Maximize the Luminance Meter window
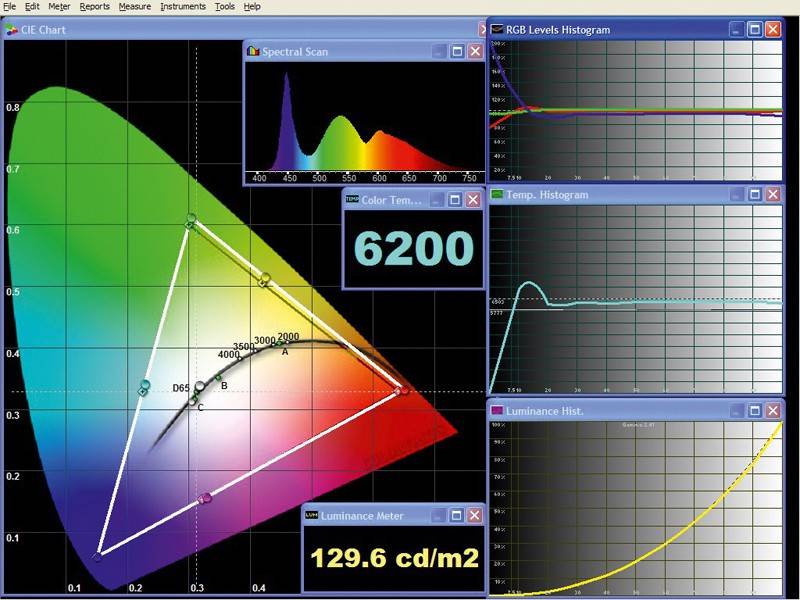800x600 pixels. click(x=456, y=516)
